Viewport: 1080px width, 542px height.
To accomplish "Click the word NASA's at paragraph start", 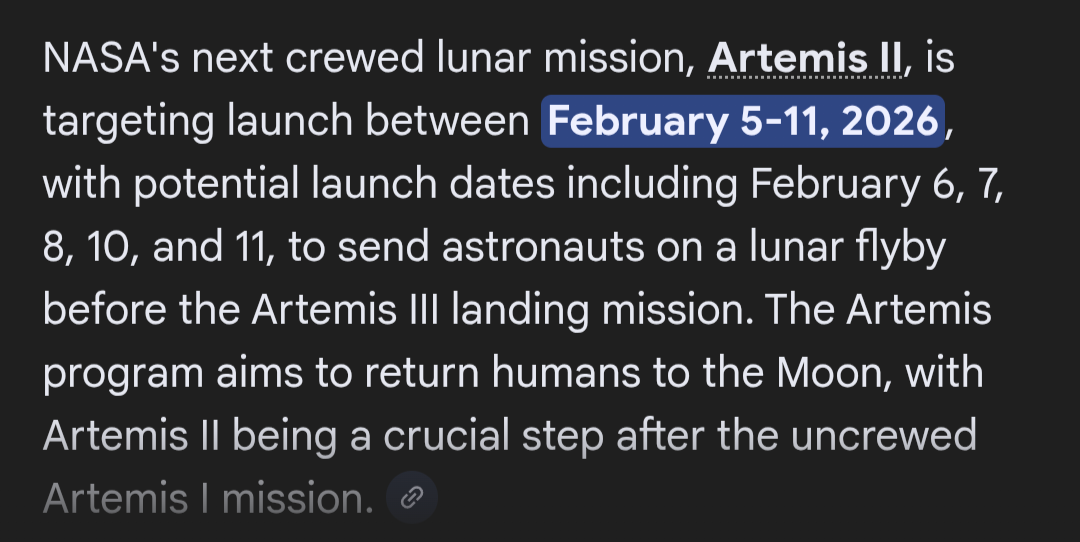I will (x=109, y=60).
